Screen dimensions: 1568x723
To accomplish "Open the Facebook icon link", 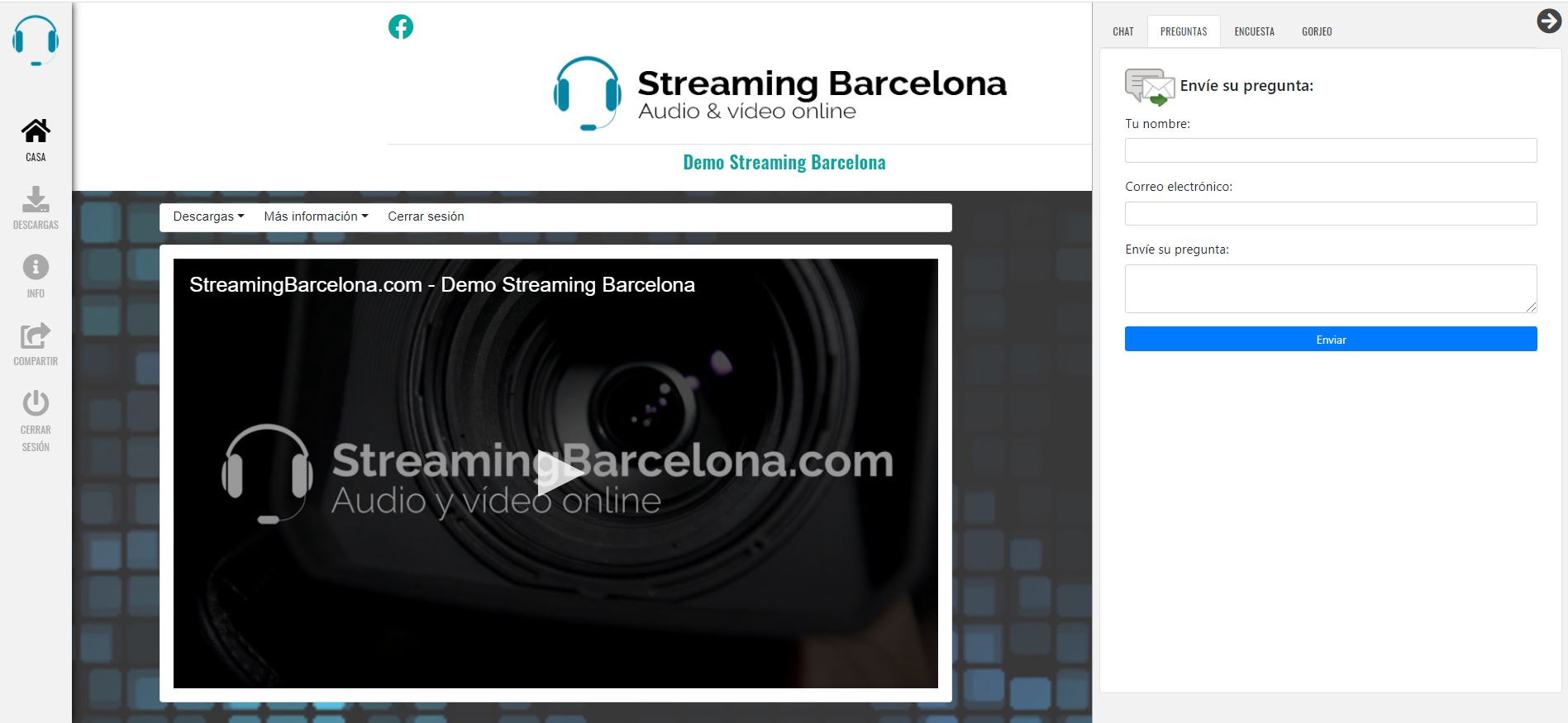I will point(401,27).
